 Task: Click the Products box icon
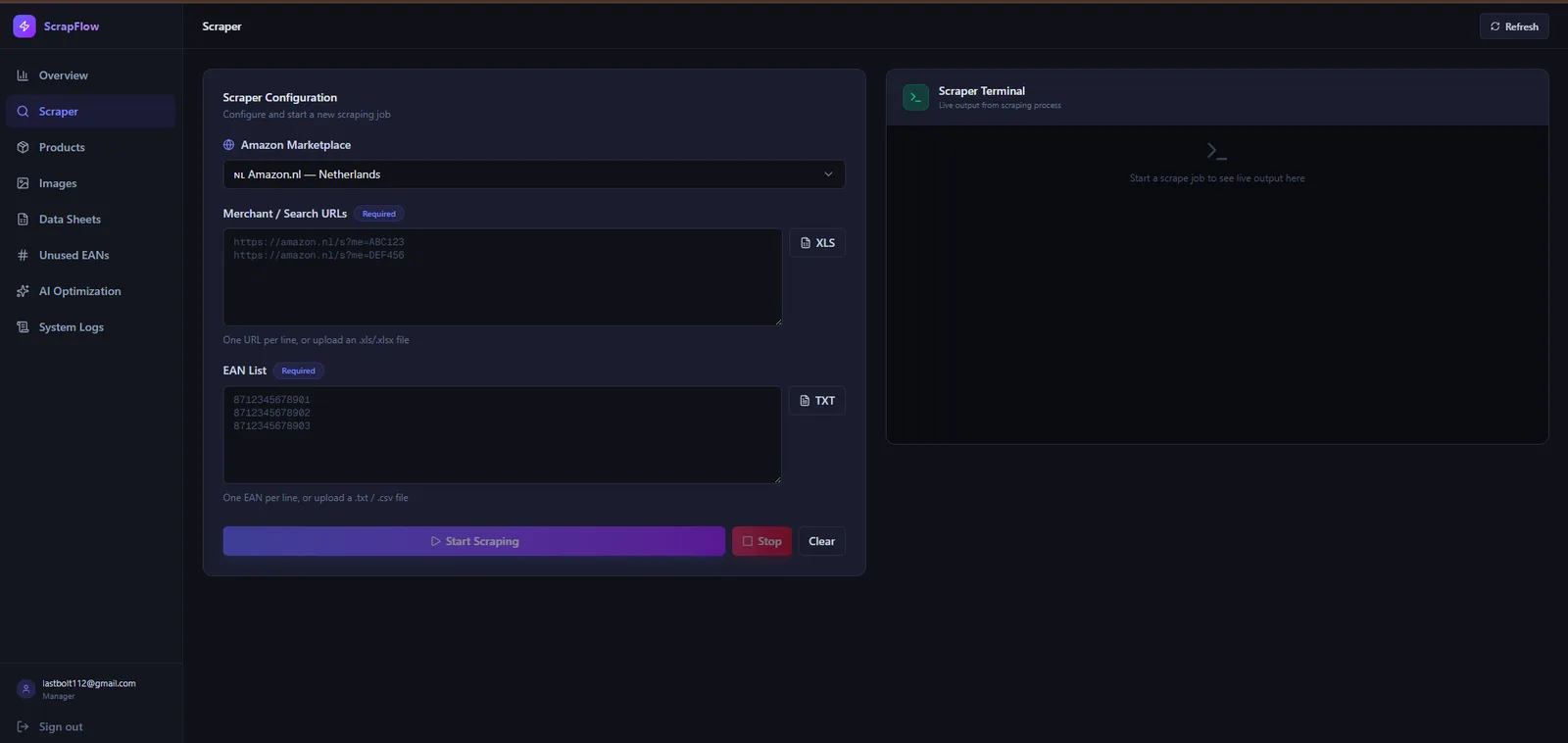pyautogui.click(x=23, y=147)
